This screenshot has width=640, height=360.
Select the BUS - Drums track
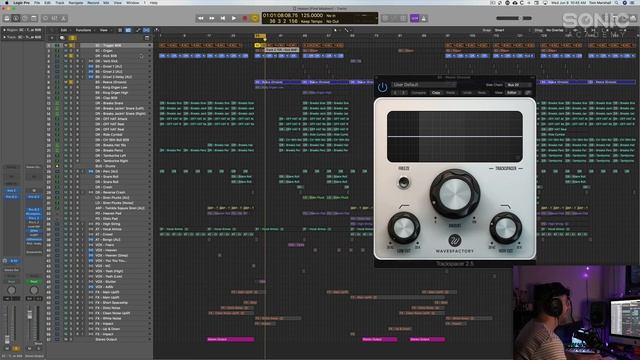click(106, 166)
